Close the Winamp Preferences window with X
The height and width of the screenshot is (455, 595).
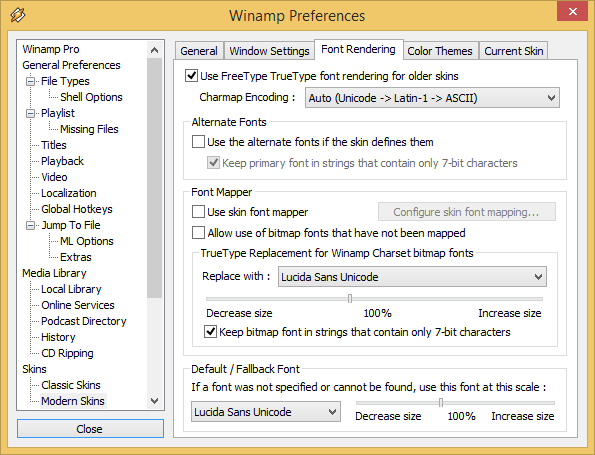point(572,11)
